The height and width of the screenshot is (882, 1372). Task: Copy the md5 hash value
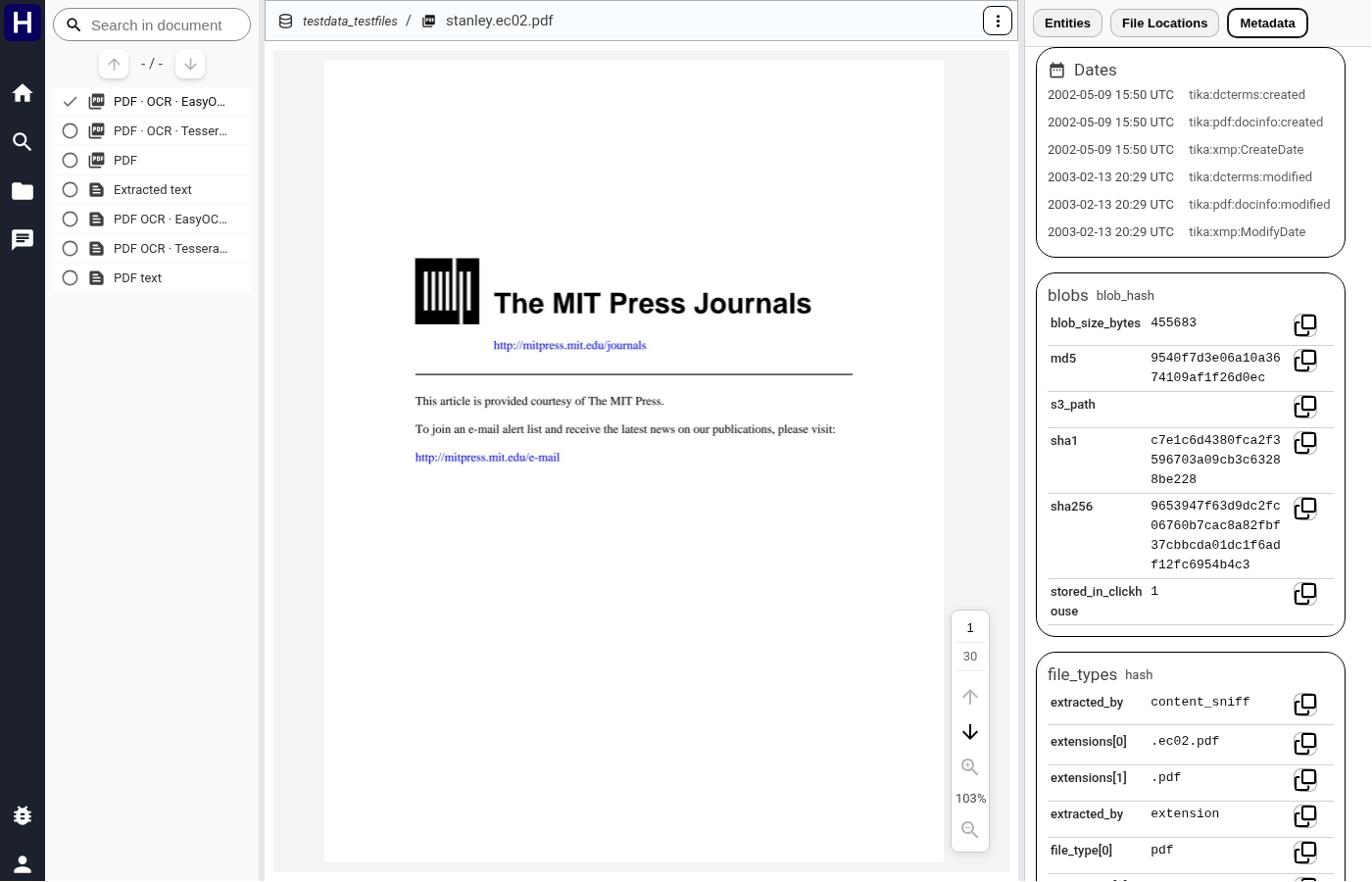[x=1305, y=361]
